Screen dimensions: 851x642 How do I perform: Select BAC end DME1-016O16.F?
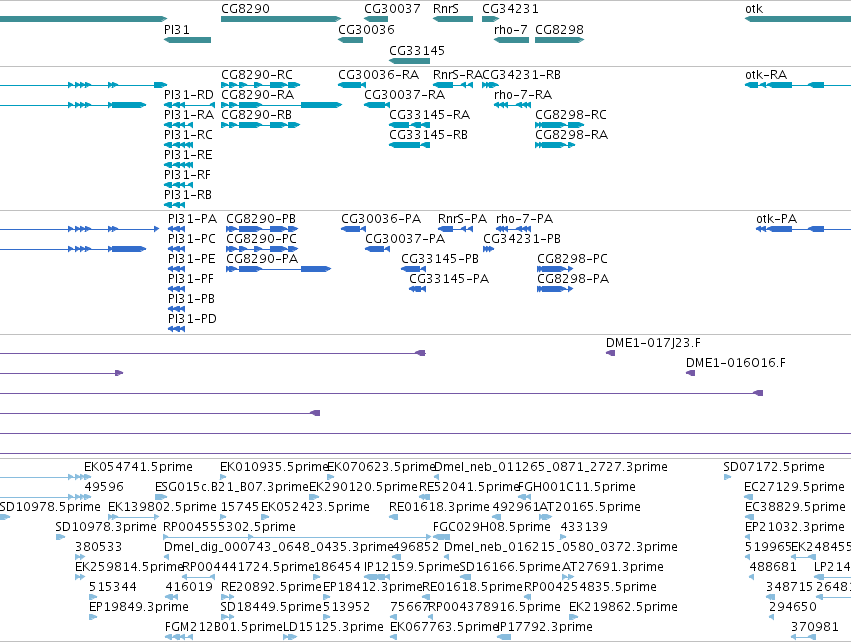coord(690,373)
